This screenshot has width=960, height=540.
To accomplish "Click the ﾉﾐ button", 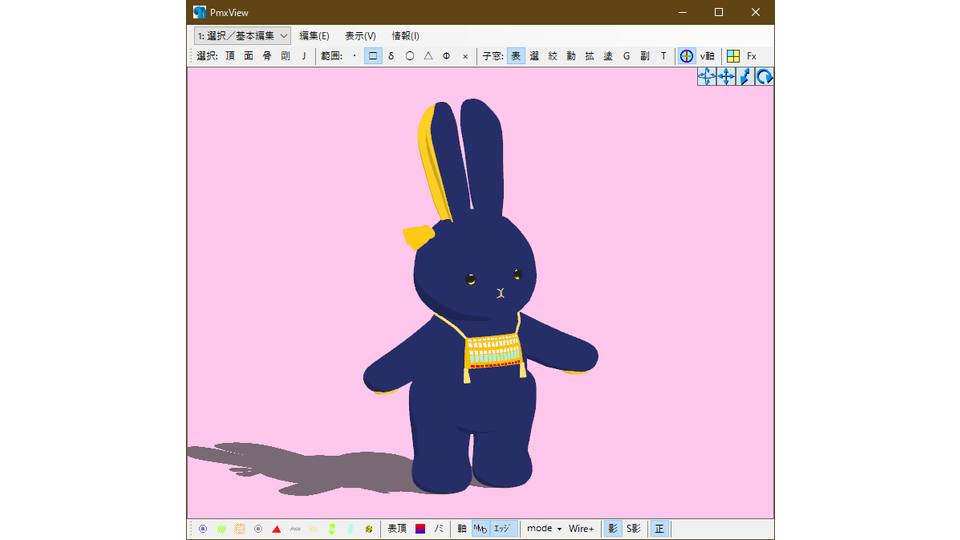I will pos(439,528).
